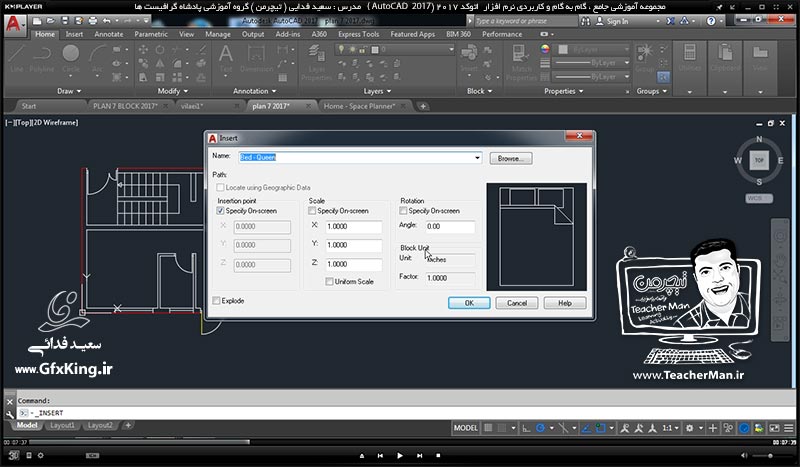Enable the Explode checkbox
Viewport: 800px width, 467px height.
[x=216, y=301]
